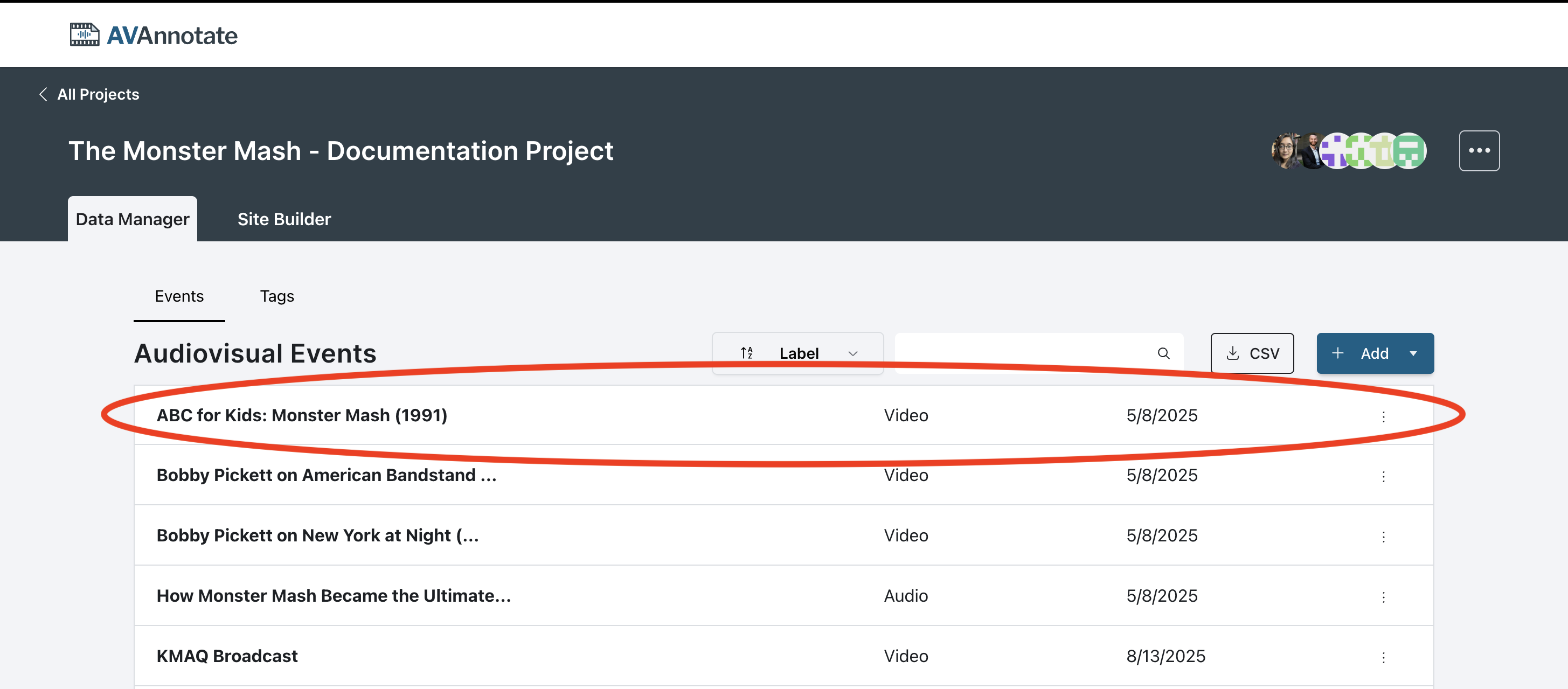1568x689 pixels.
Task: Open the KMAQ Broadcast event
Action: click(227, 656)
